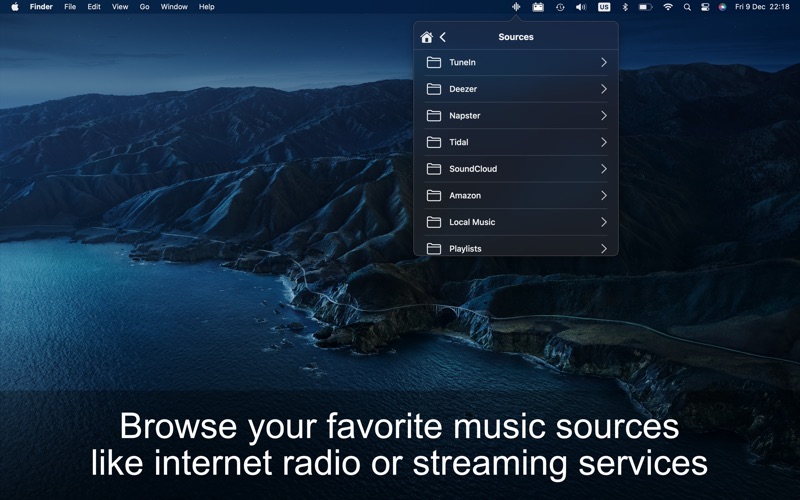
Task: Open the Go menu
Action: click(144, 7)
